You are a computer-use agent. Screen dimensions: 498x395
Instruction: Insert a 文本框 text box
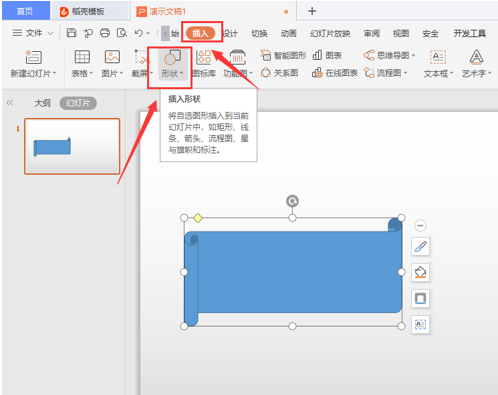click(x=438, y=57)
